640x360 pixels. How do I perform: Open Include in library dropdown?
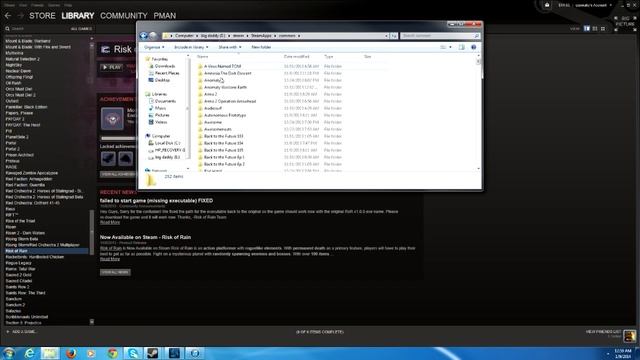click(x=191, y=47)
